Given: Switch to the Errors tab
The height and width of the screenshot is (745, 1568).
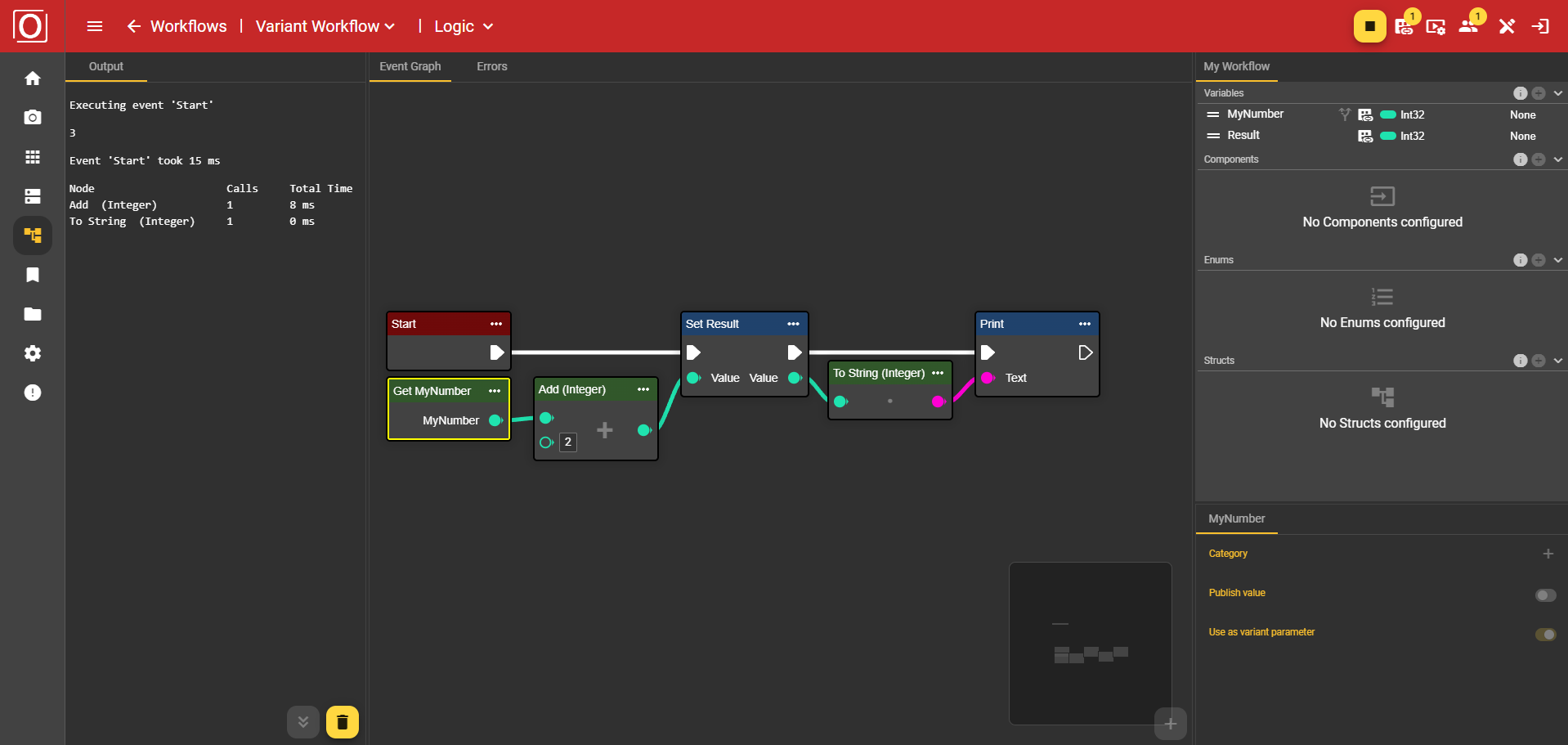Looking at the screenshot, I should [491, 66].
